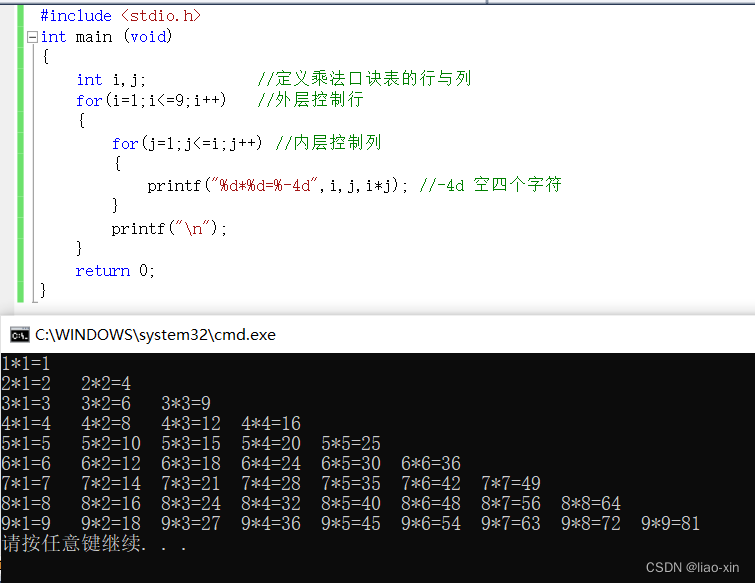
Task: Click the 'int main (void)' declaration
Action: pyautogui.click(x=106, y=37)
